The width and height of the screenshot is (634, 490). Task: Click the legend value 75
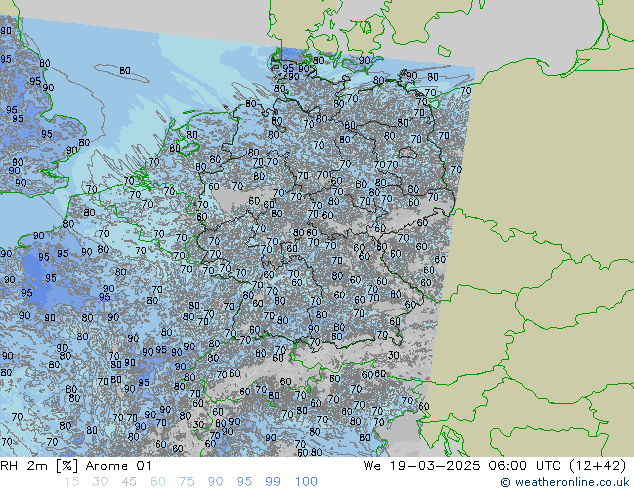(x=186, y=482)
